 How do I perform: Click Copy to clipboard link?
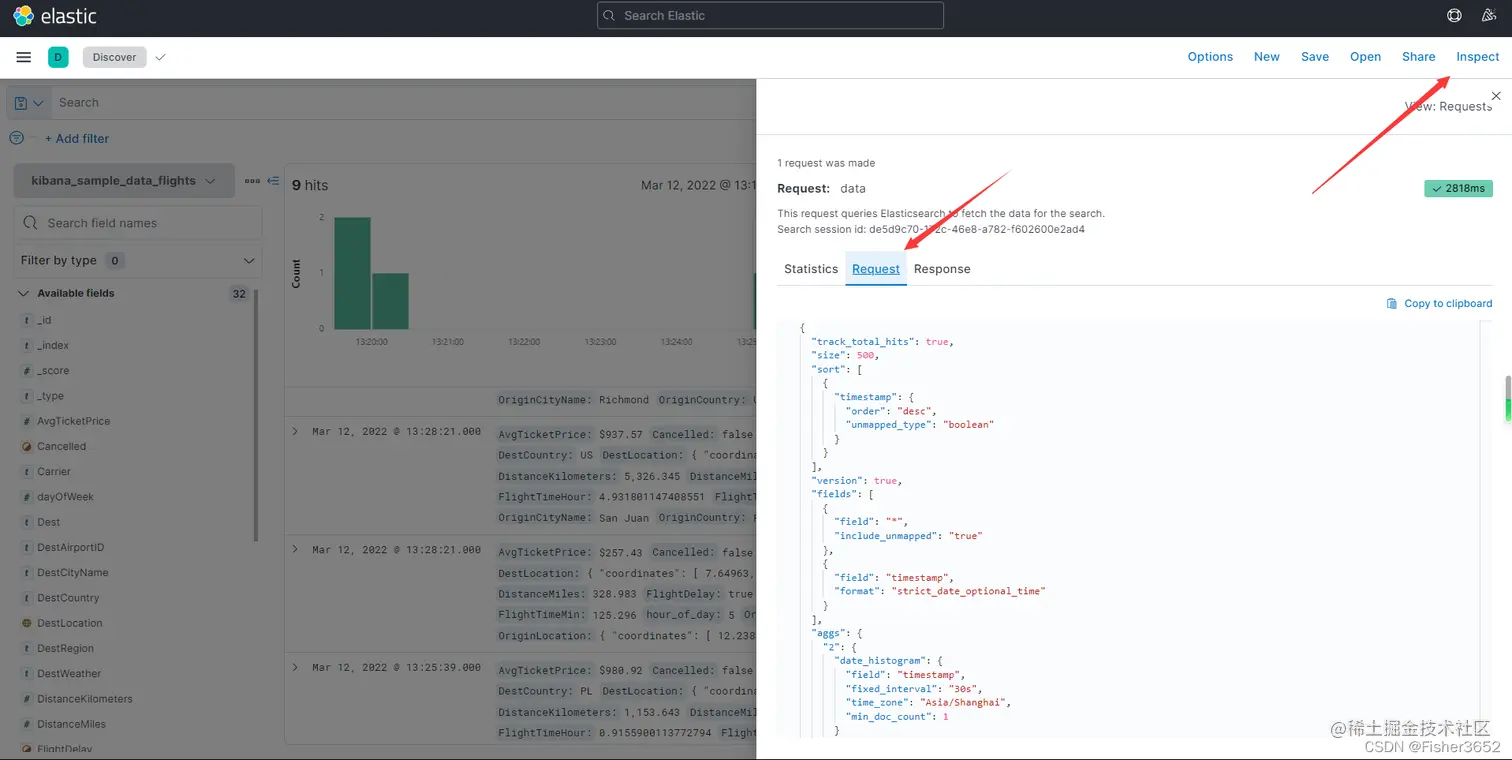click(x=1448, y=303)
